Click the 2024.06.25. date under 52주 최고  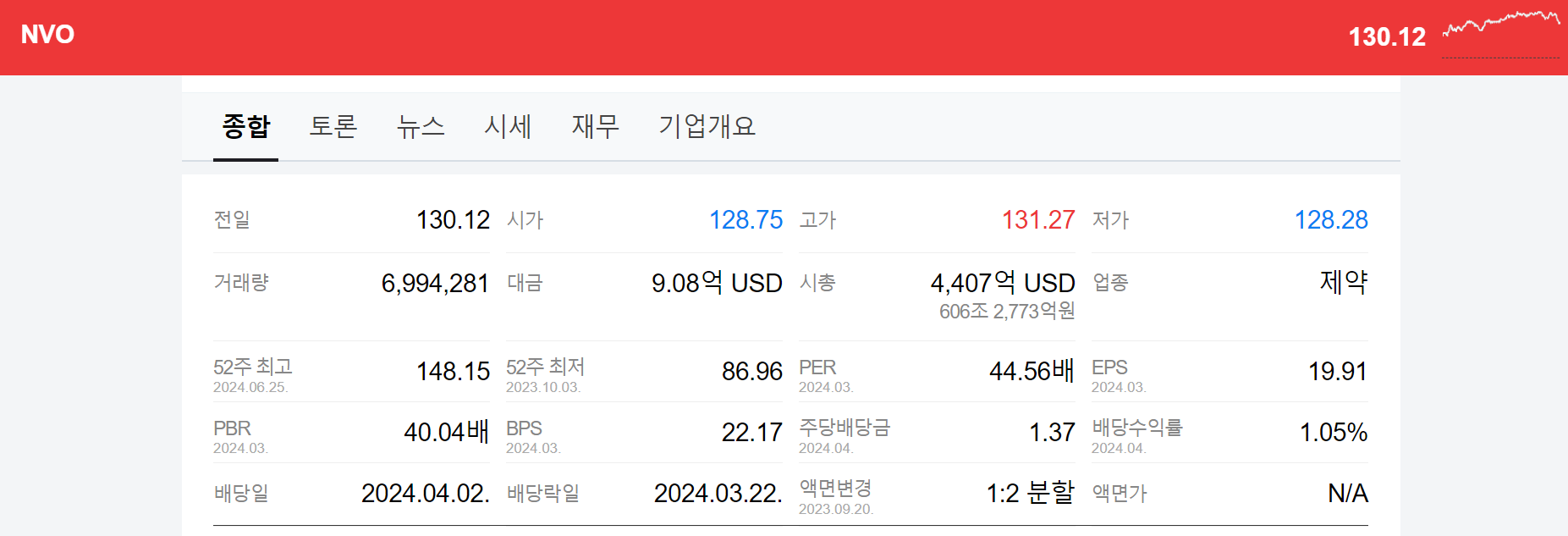click(250, 387)
